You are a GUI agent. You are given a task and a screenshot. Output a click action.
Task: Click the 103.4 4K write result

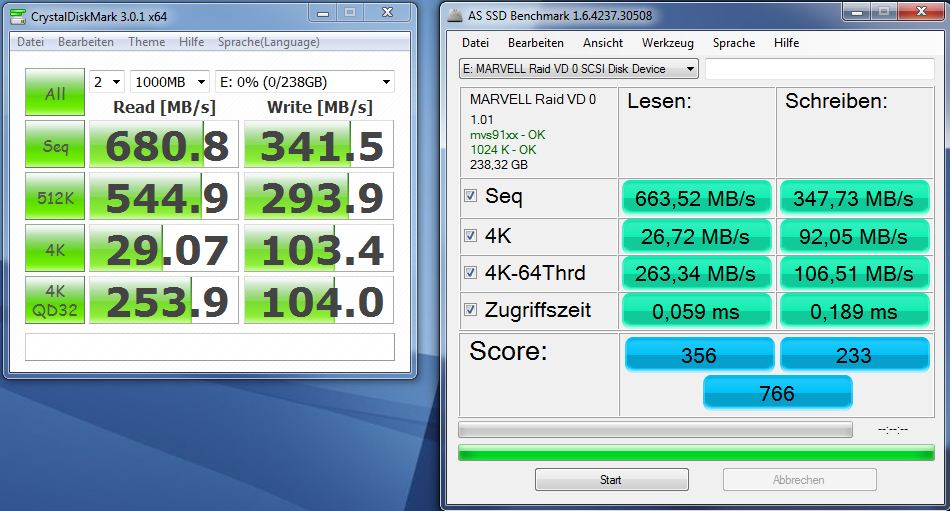319,249
